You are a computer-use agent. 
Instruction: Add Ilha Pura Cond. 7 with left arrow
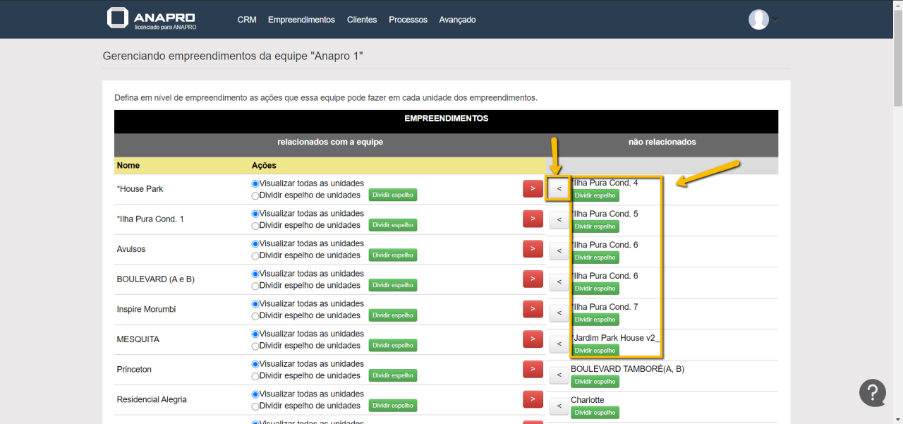(559, 313)
